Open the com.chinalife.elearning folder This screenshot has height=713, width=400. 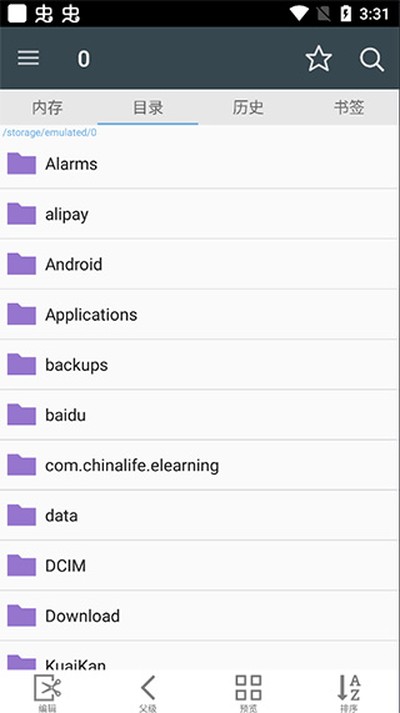pyautogui.click(x=200, y=465)
